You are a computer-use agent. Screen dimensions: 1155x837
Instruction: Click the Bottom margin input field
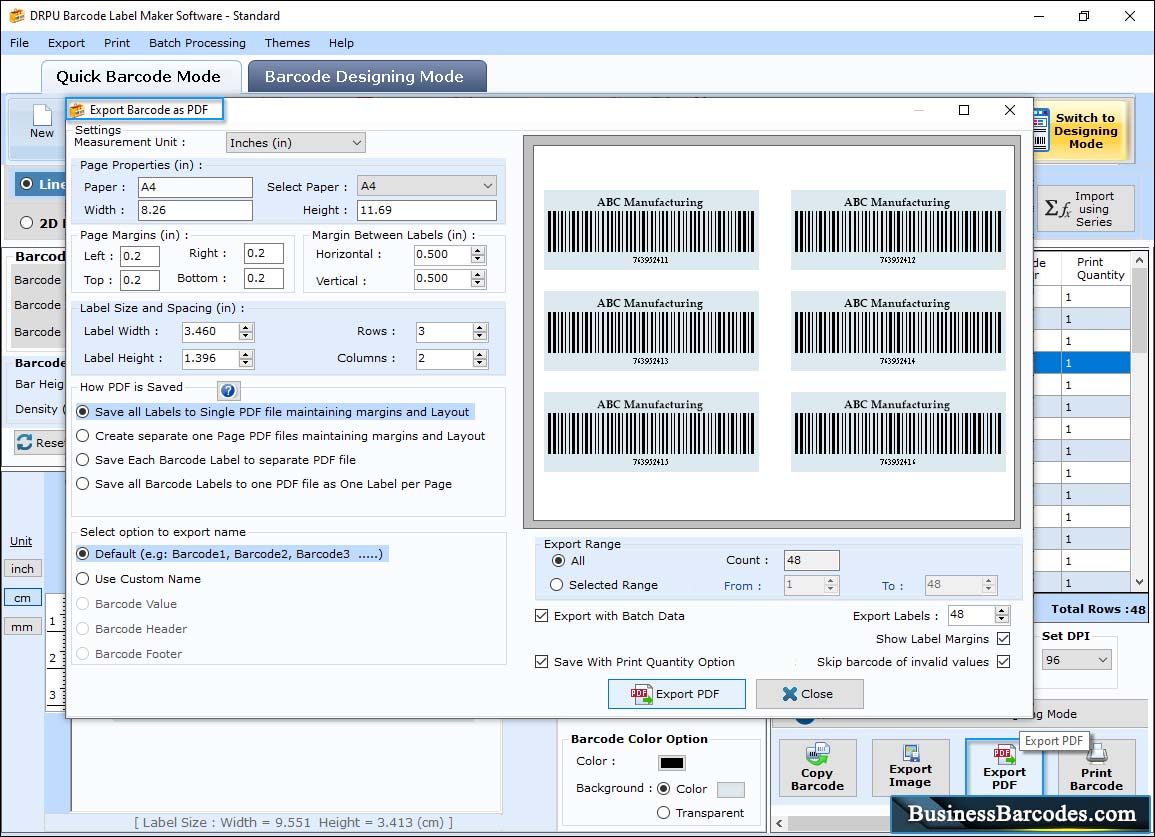click(x=264, y=279)
